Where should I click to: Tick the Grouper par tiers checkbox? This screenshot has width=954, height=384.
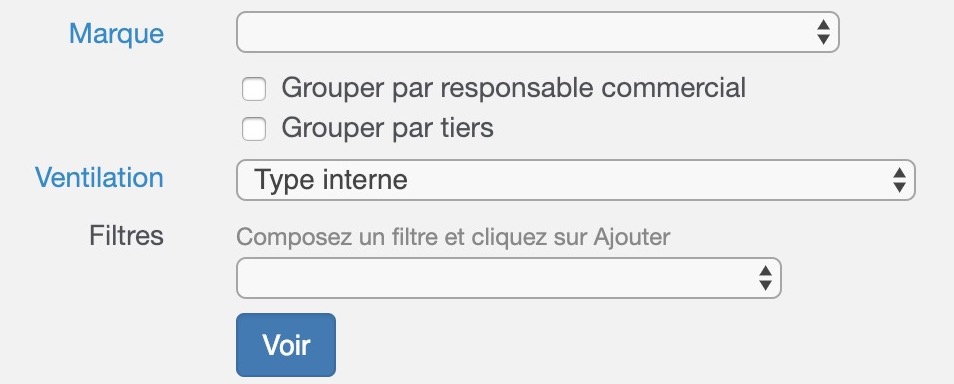[x=254, y=129]
